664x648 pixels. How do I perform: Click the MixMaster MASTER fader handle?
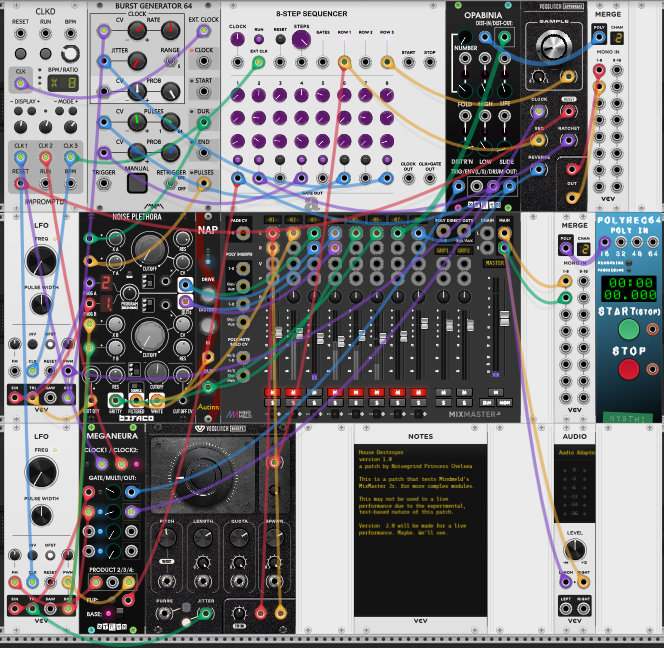504,318
